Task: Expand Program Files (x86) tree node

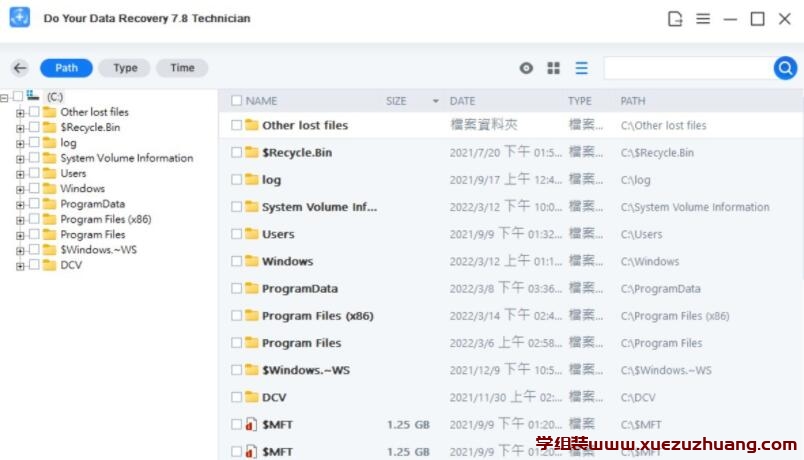Action: pos(20,220)
